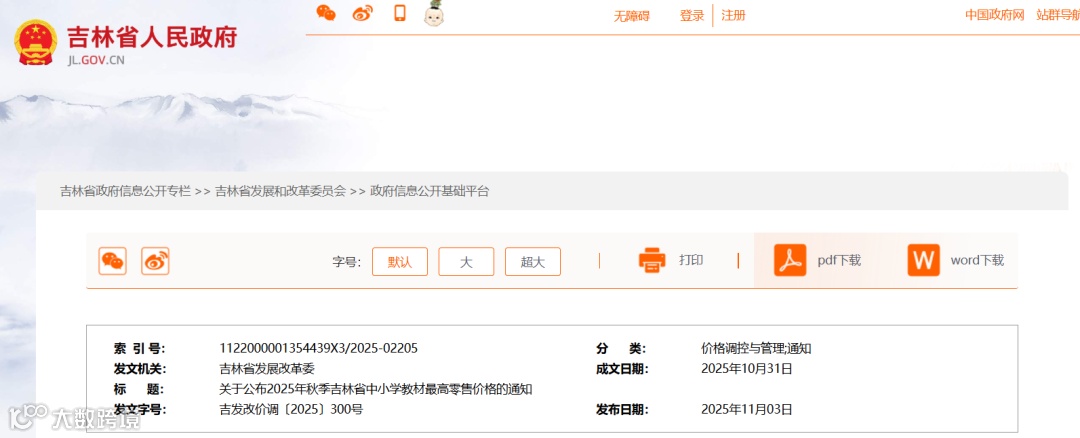This screenshot has height=438, width=1080.
Task: Share via Weibo icon in article toolbar
Action: tap(156, 261)
